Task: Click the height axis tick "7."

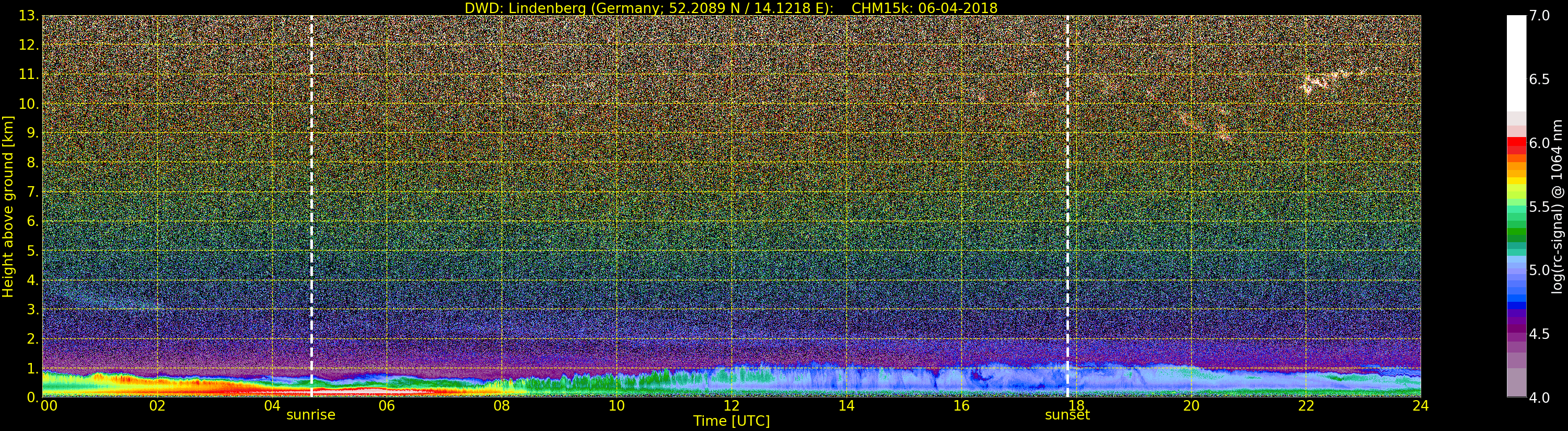Action: tap(33, 192)
